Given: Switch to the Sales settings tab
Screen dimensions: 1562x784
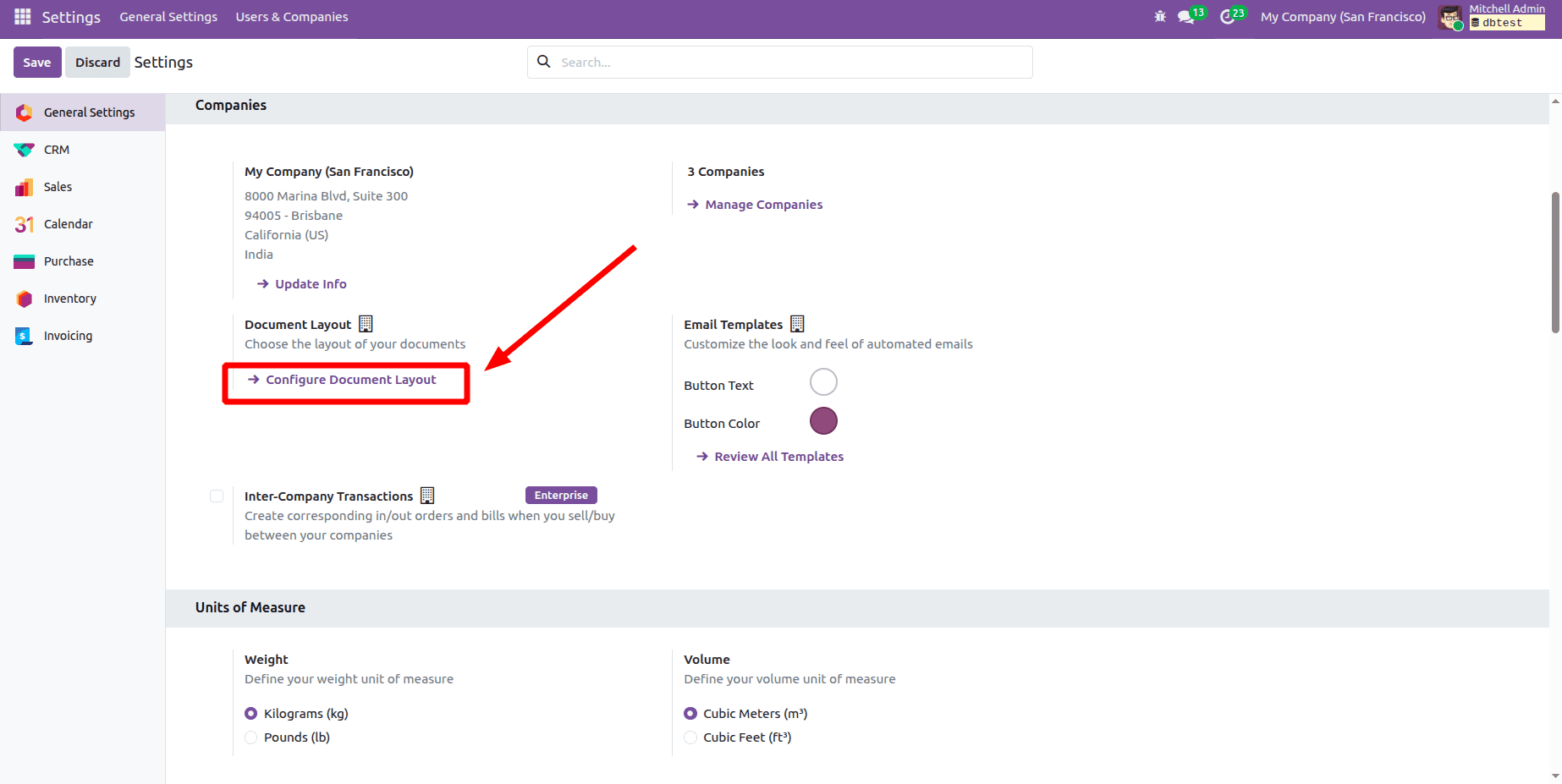Looking at the screenshot, I should (83, 187).
